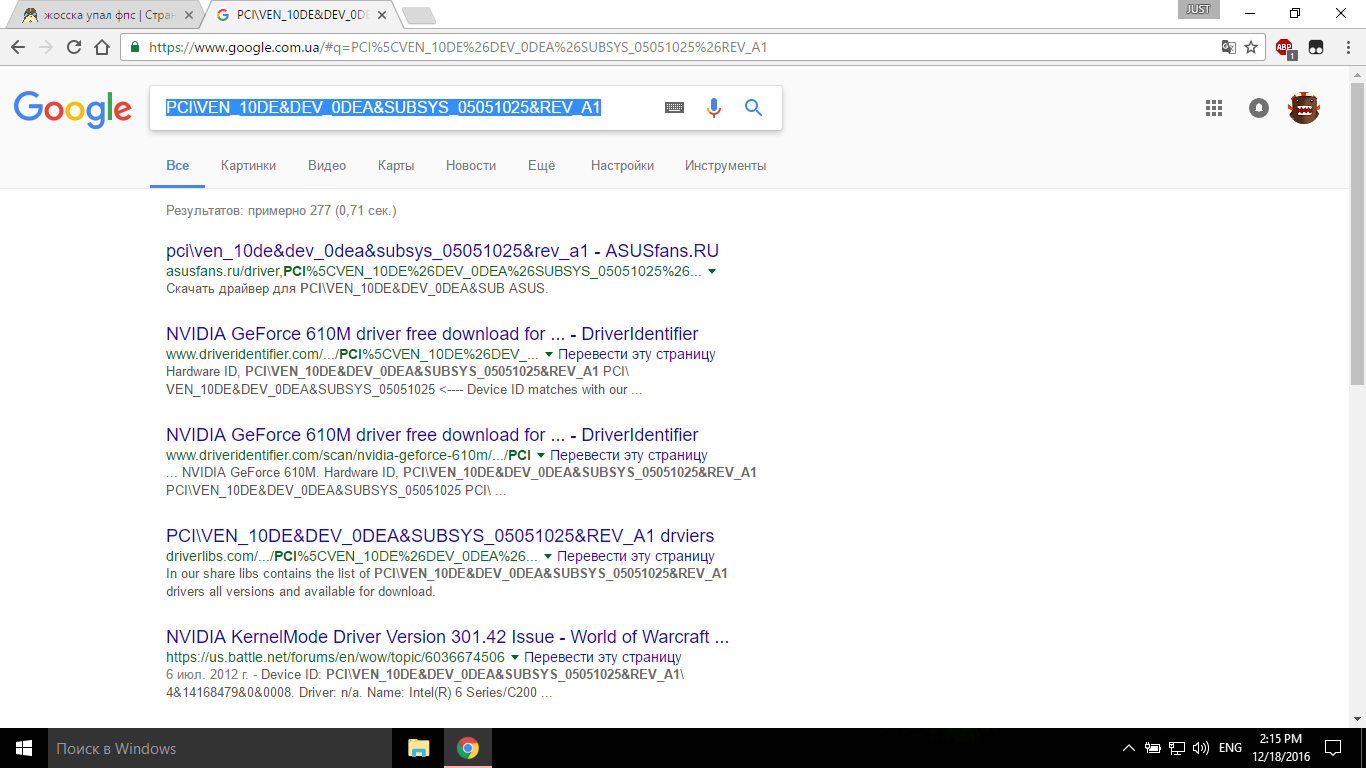Open the browser home page
This screenshot has width=1366, height=768.
[101, 47]
